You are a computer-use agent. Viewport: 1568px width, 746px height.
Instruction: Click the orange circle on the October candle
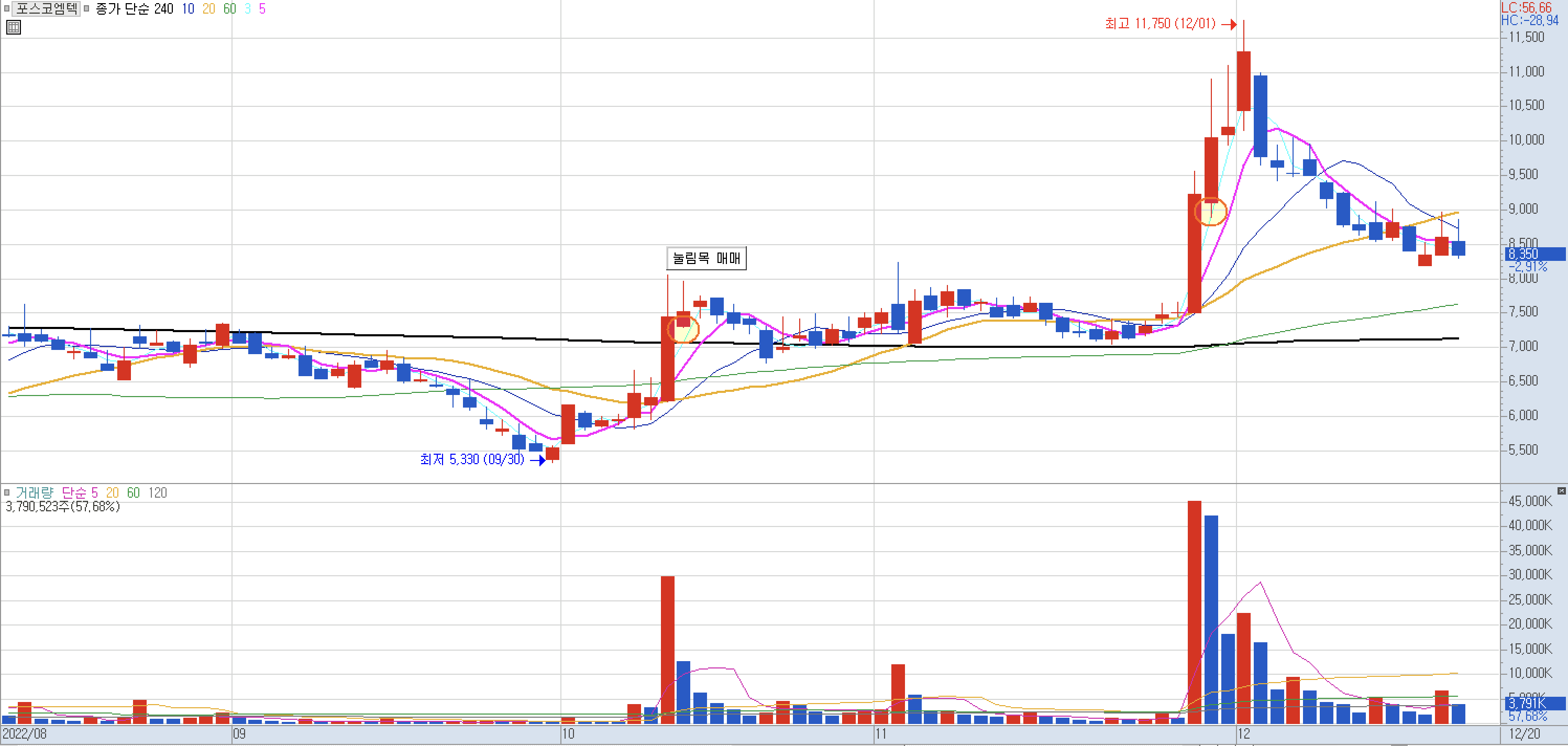click(x=683, y=329)
